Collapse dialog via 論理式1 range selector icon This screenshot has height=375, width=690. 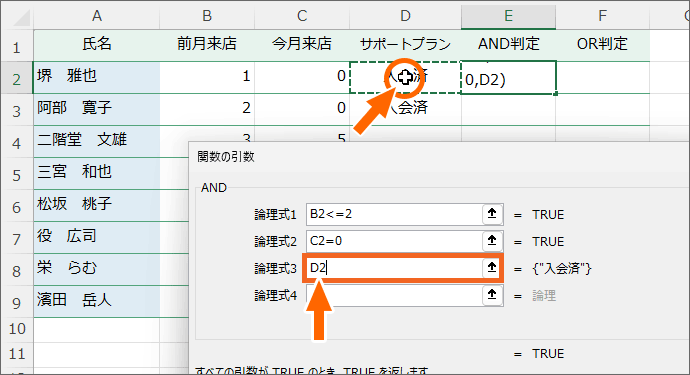pos(492,214)
